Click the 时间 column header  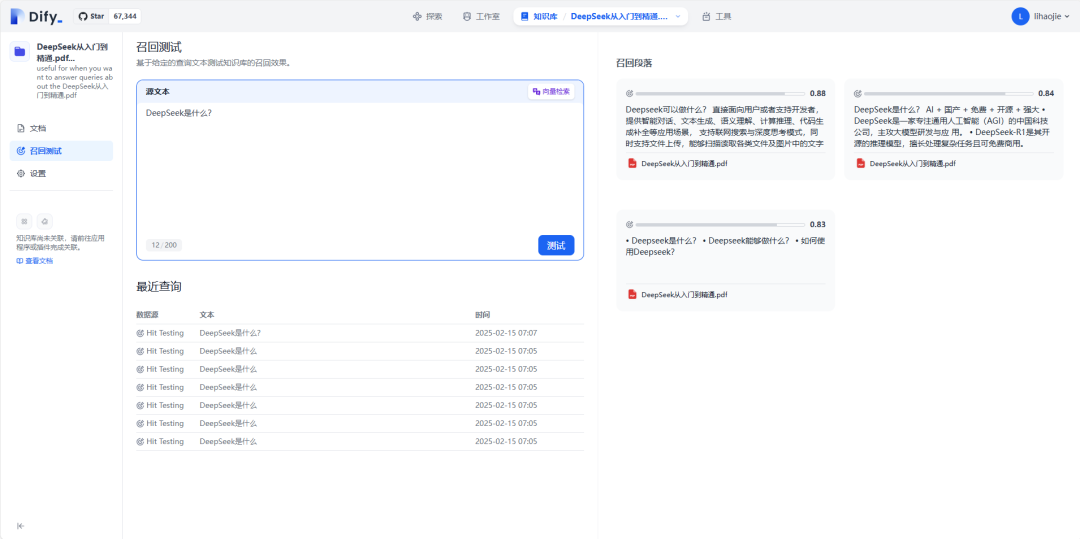point(482,315)
